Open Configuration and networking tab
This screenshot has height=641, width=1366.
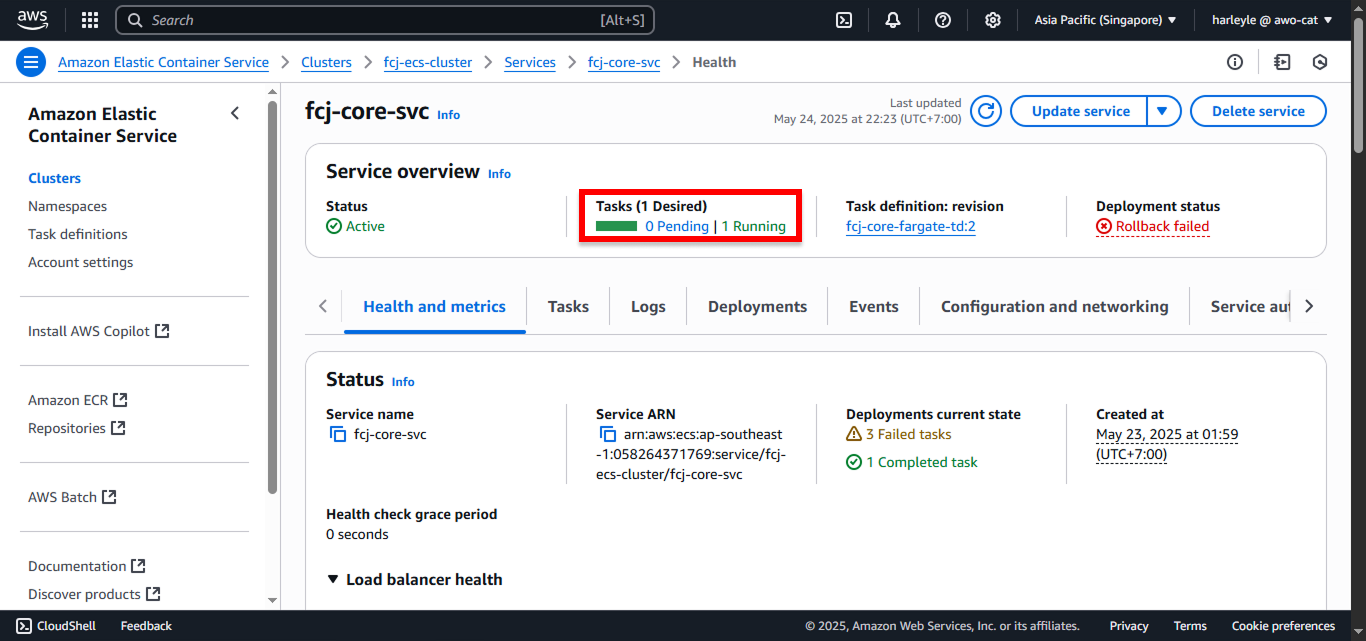pyautogui.click(x=1055, y=307)
